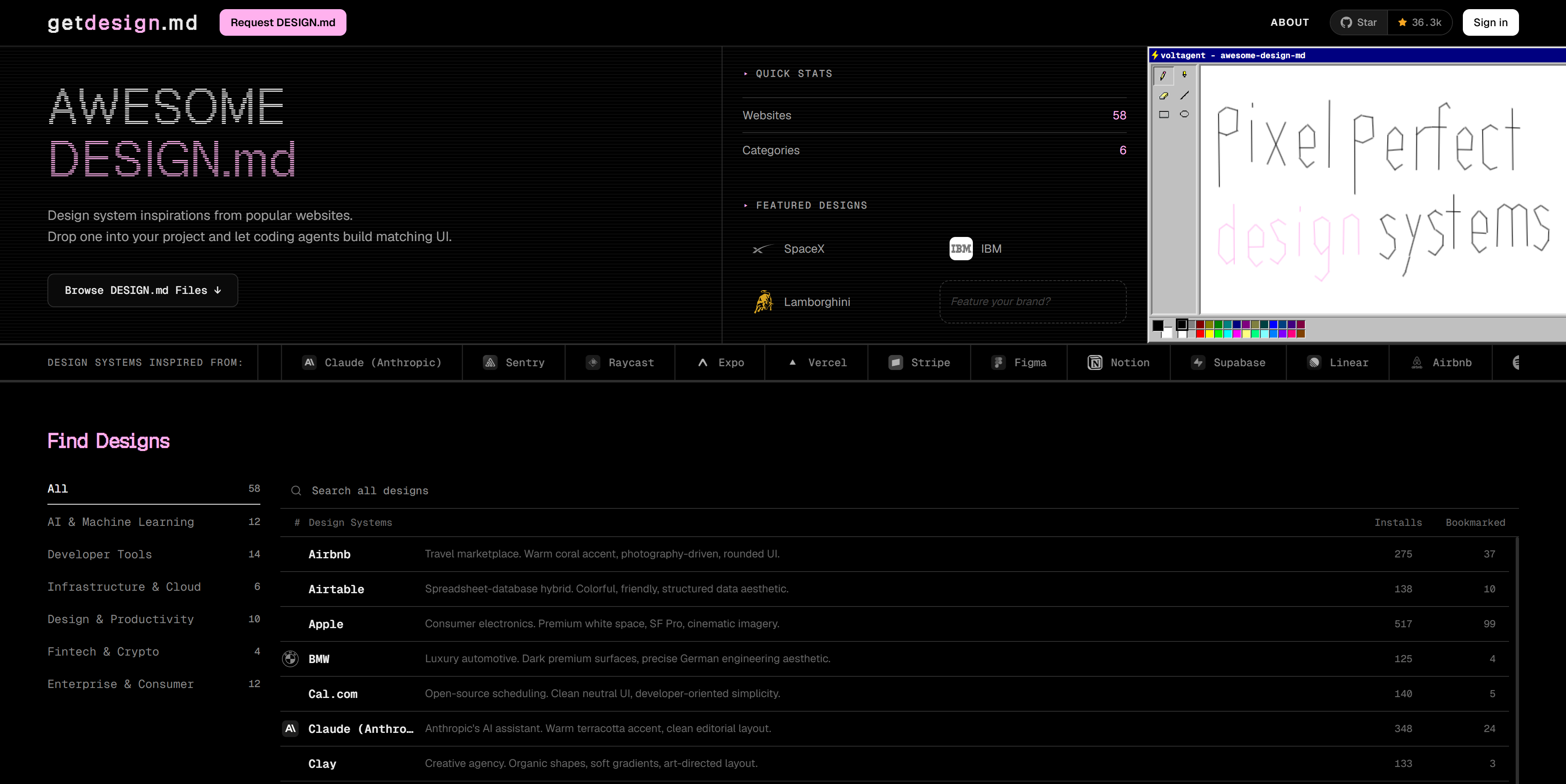Click the design list scrollbar
This screenshot has height=784, width=1566.
coord(1517,660)
